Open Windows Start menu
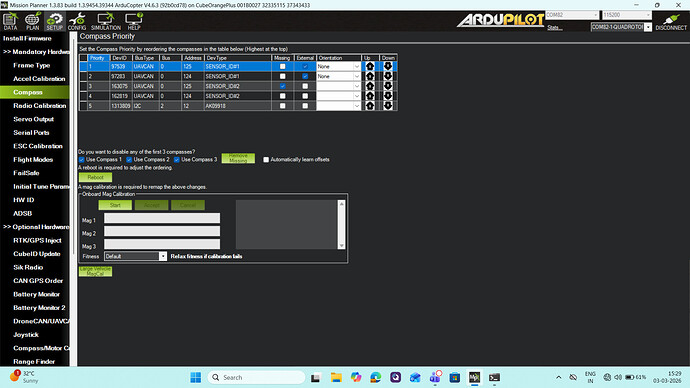The width and height of the screenshot is (690, 388). pos(195,377)
